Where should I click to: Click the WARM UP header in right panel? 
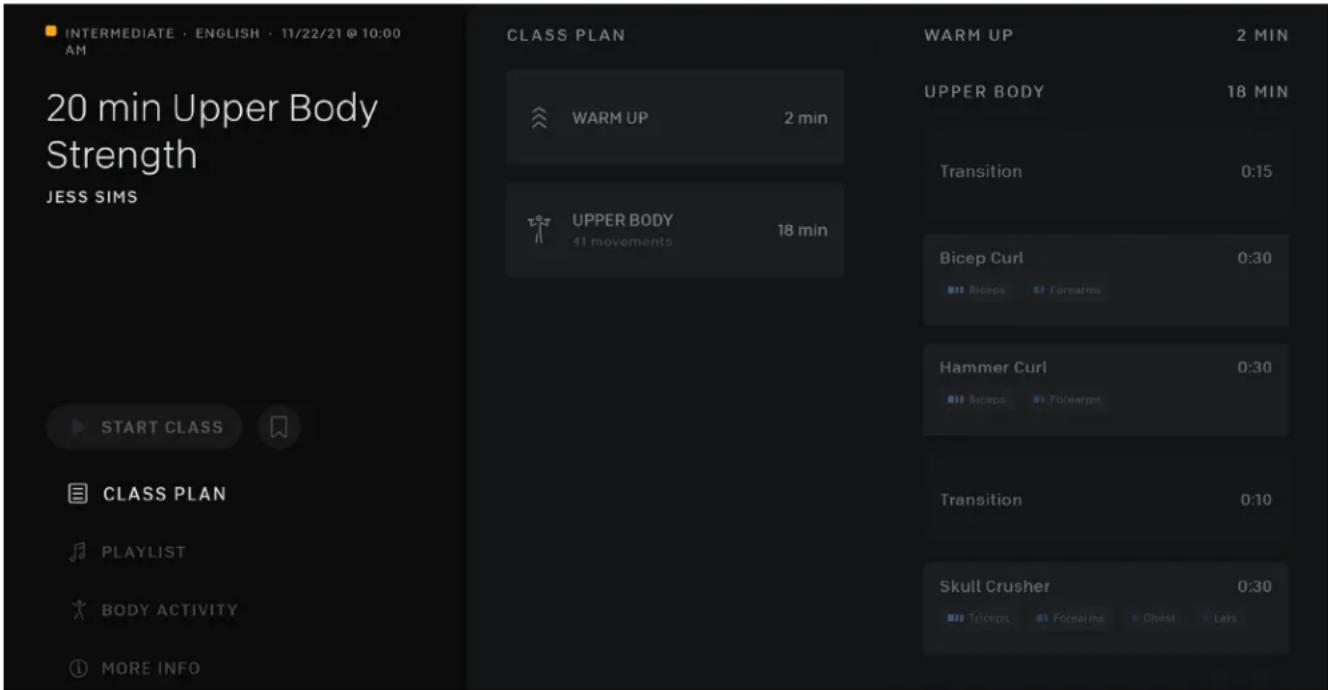[x=968, y=35]
